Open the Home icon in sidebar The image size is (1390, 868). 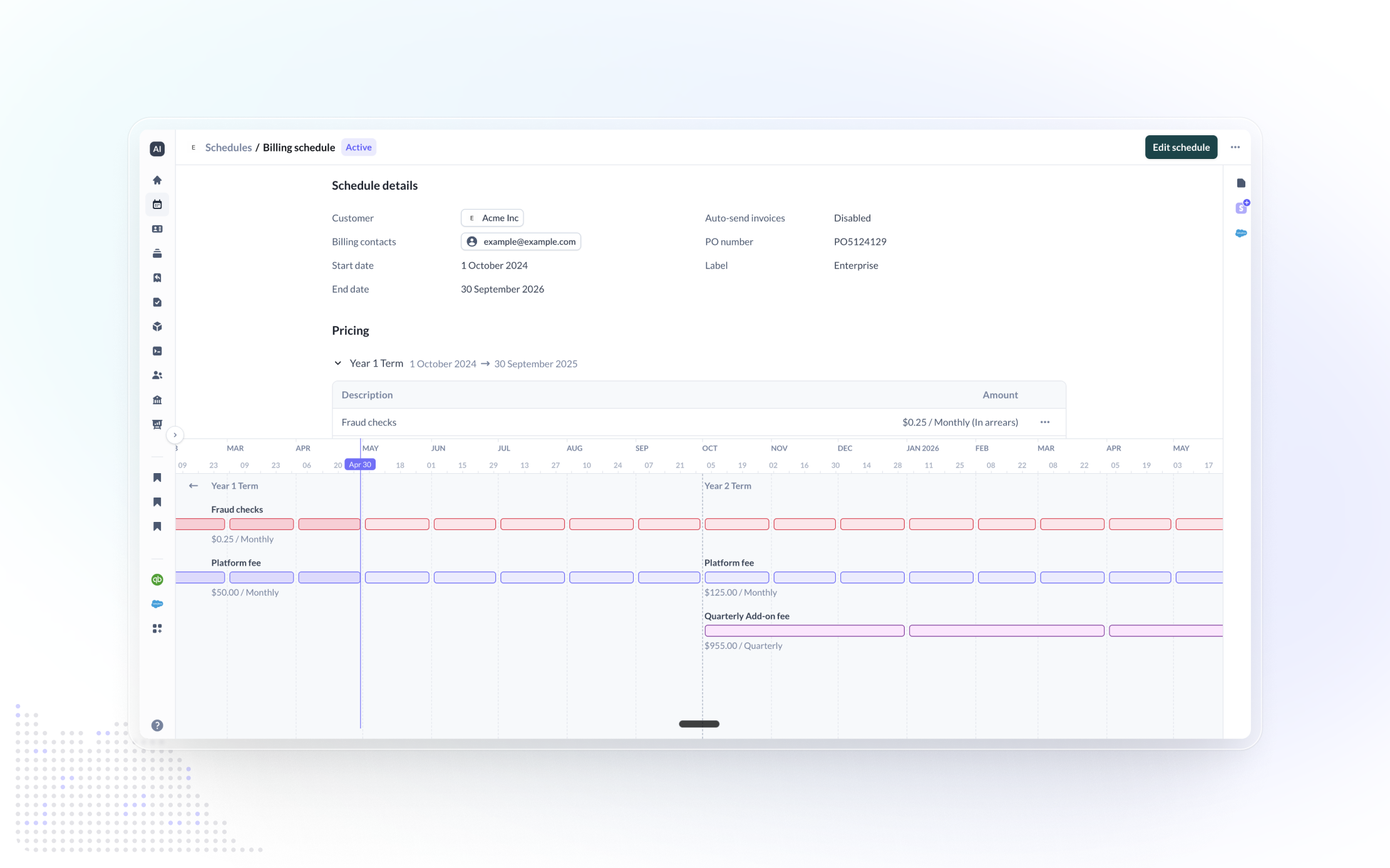157,180
